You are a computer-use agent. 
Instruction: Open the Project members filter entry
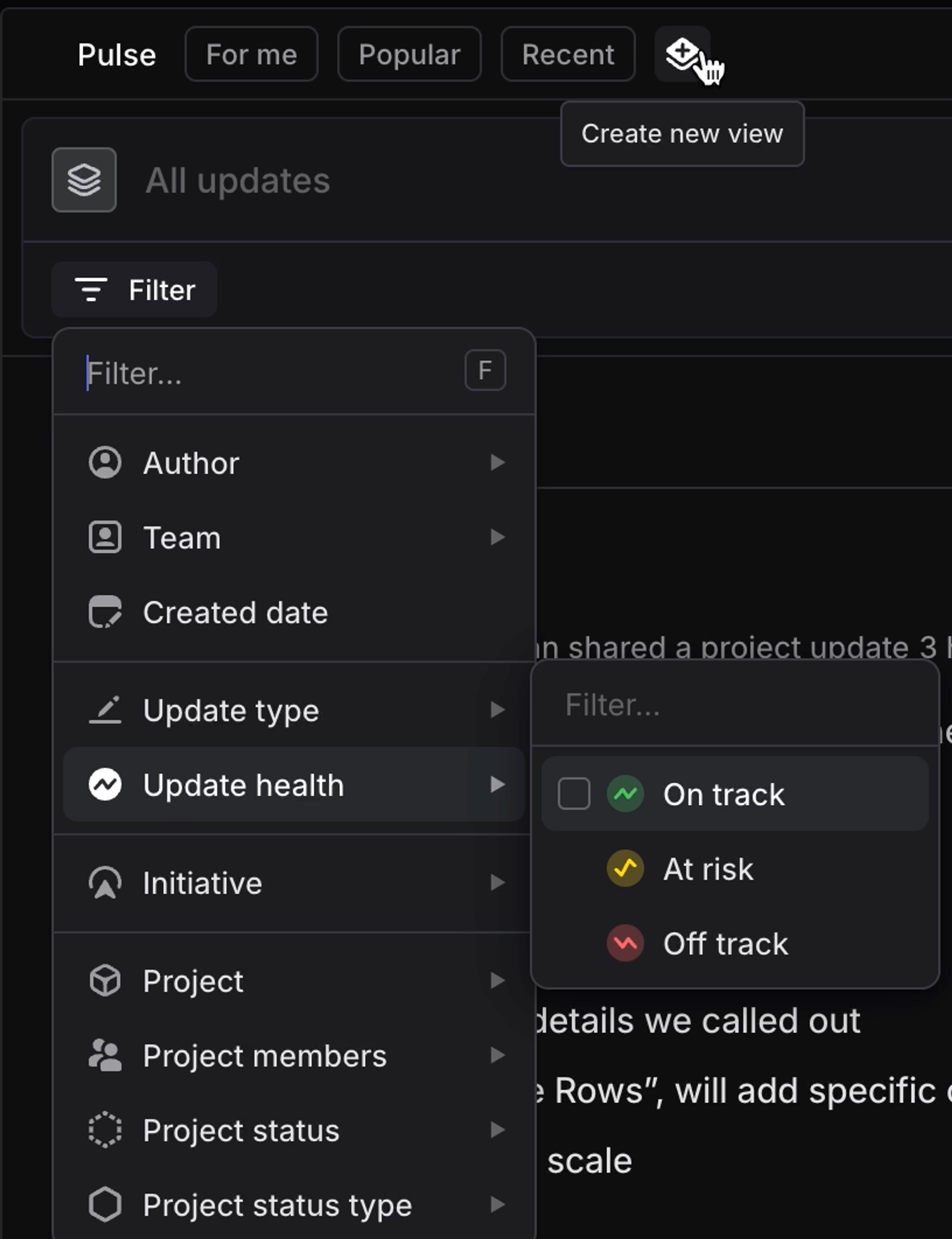(265, 1055)
